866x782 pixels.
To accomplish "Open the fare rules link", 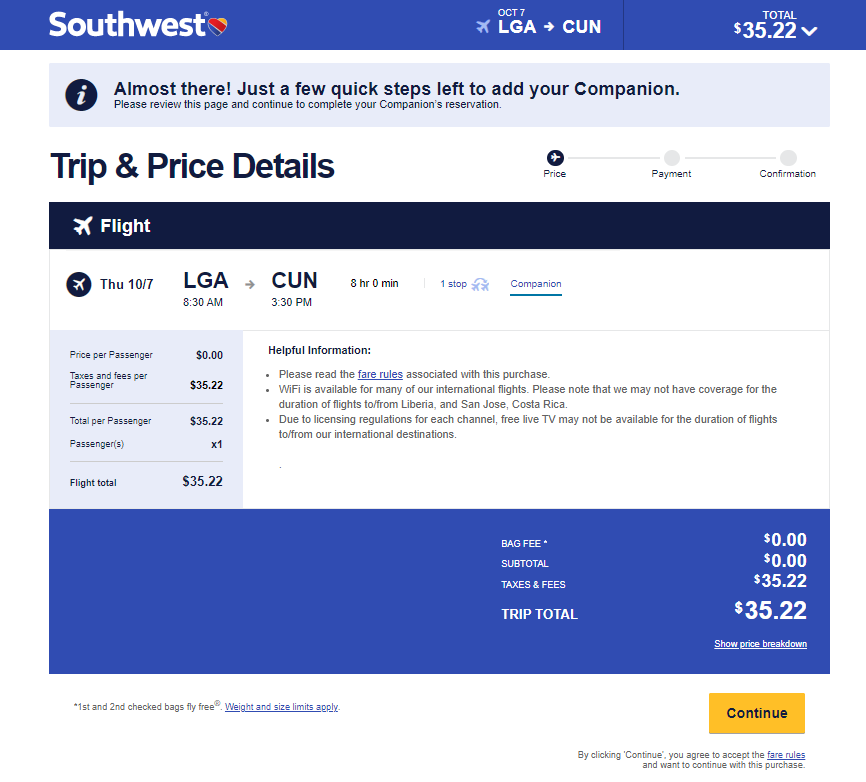I will 380,373.
